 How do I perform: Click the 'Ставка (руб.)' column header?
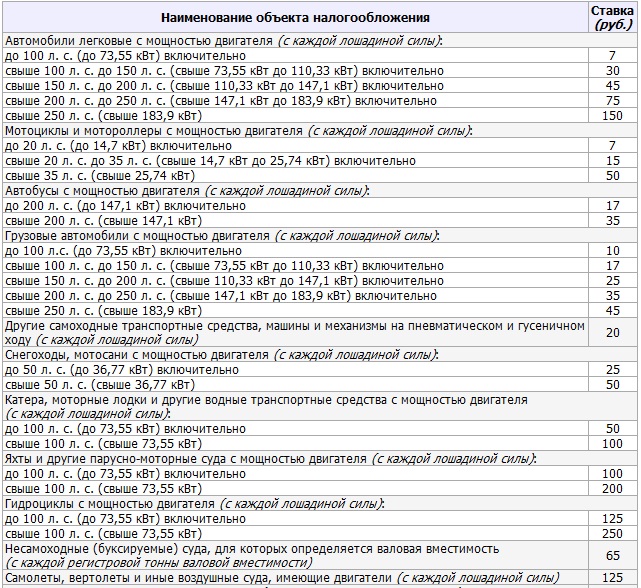pyautogui.click(x=612, y=18)
